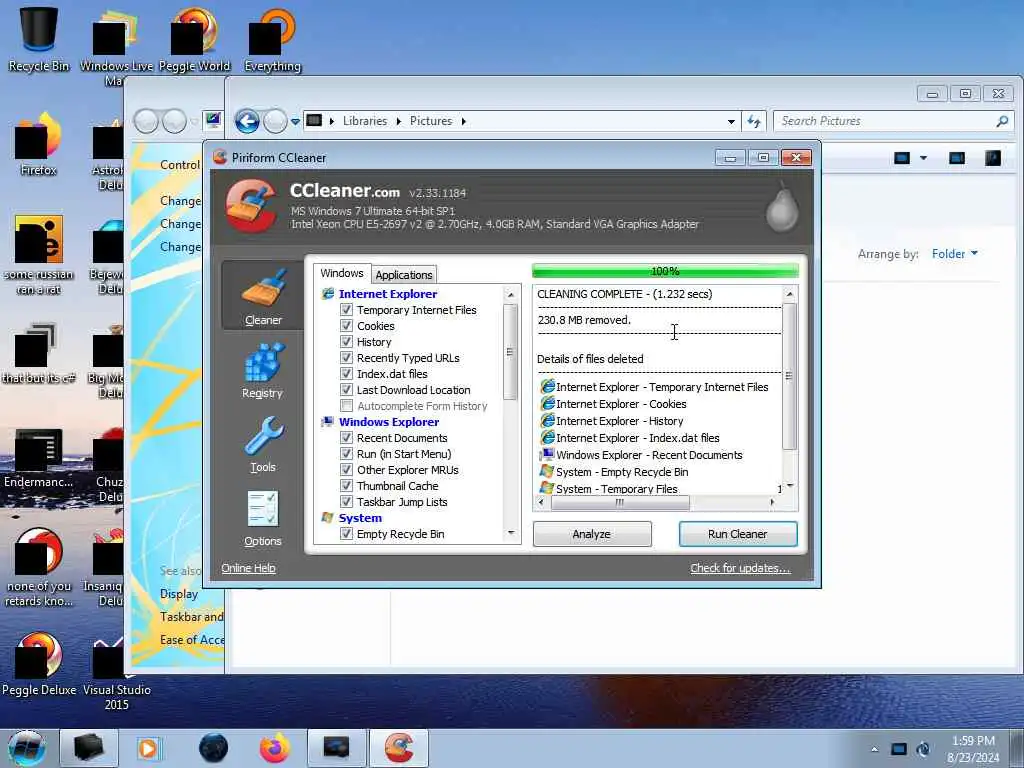Select the Peggle World desktop icon
The width and height of the screenshot is (1024, 768).
pyautogui.click(x=195, y=39)
